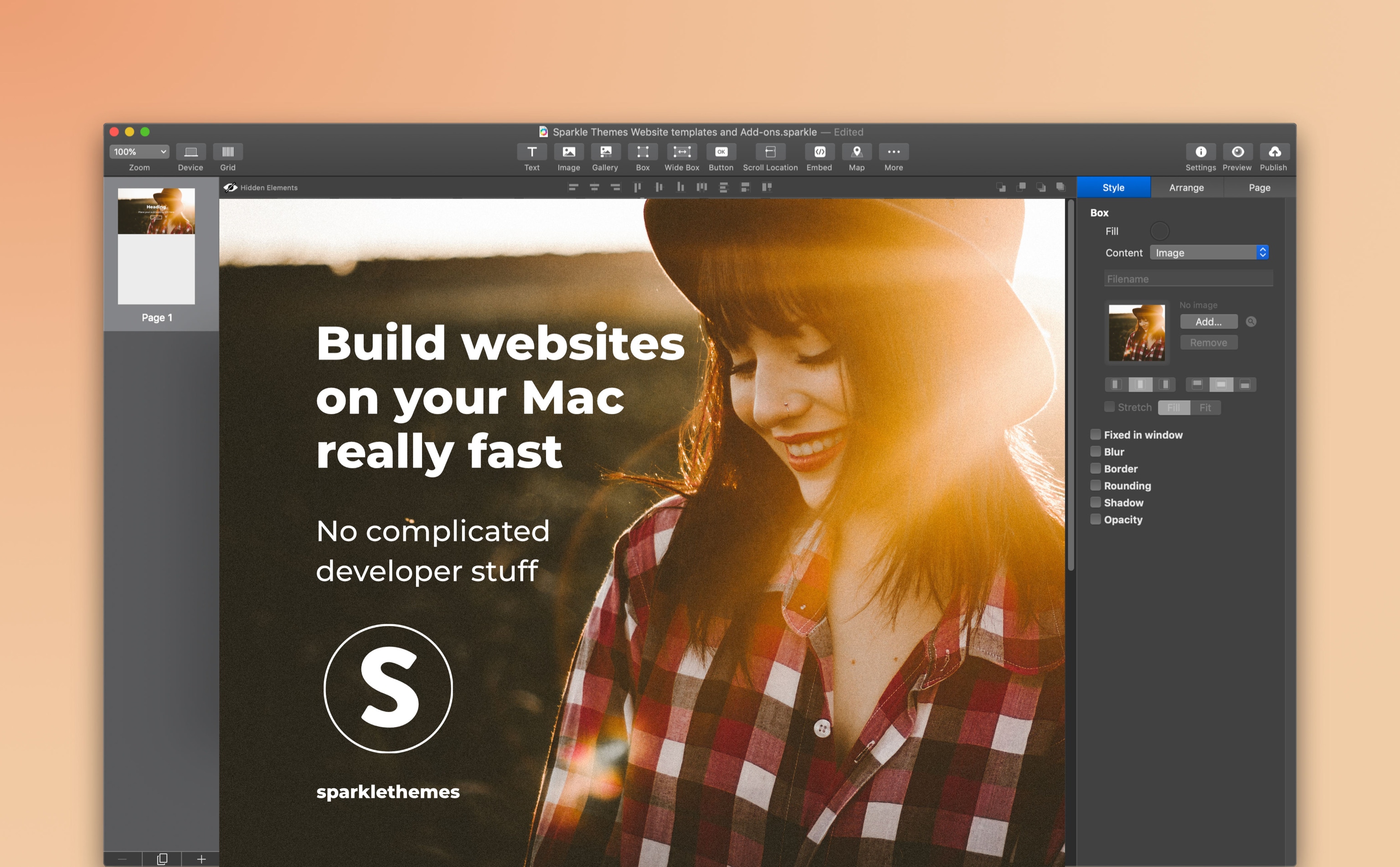Align selected elements to vertical centers
The height and width of the screenshot is (867, 1400).
point(659,187)
